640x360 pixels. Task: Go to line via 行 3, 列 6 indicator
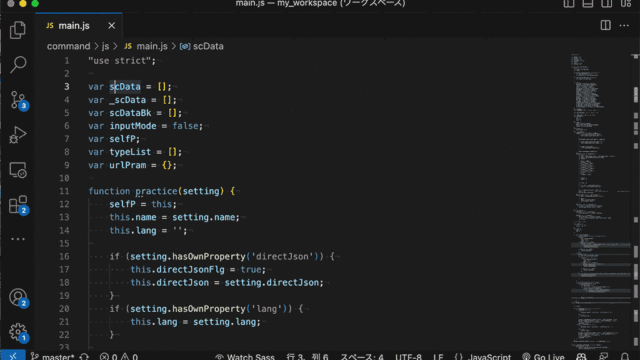[307, 357]
